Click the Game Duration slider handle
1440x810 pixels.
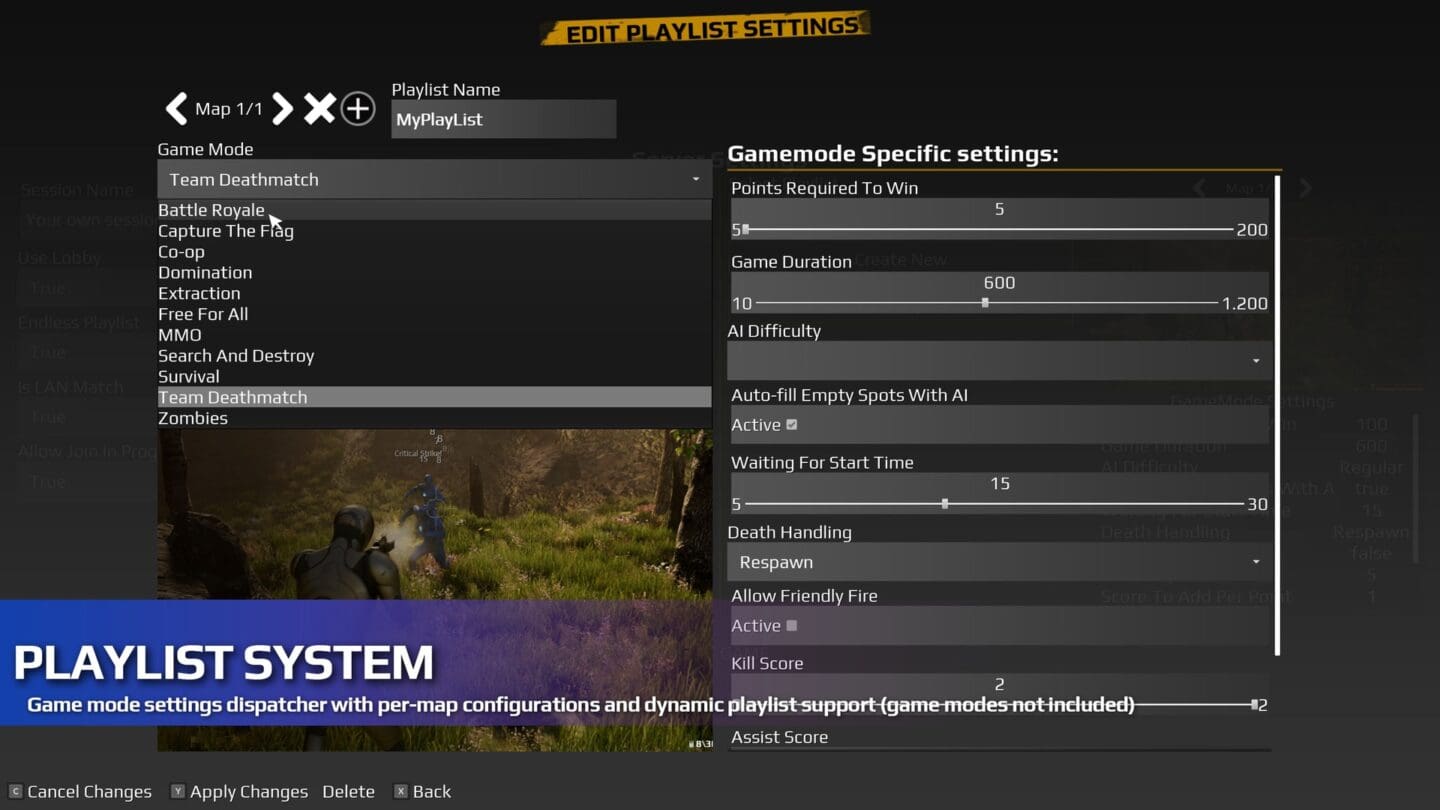985,303
